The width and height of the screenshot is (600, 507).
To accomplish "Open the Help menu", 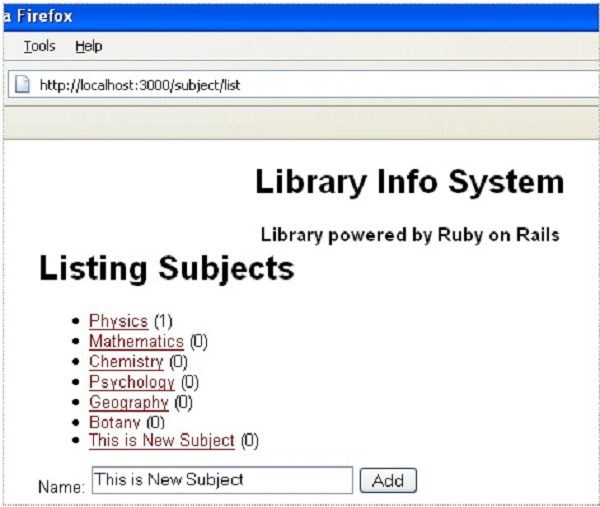I will (x=88, y=46).
